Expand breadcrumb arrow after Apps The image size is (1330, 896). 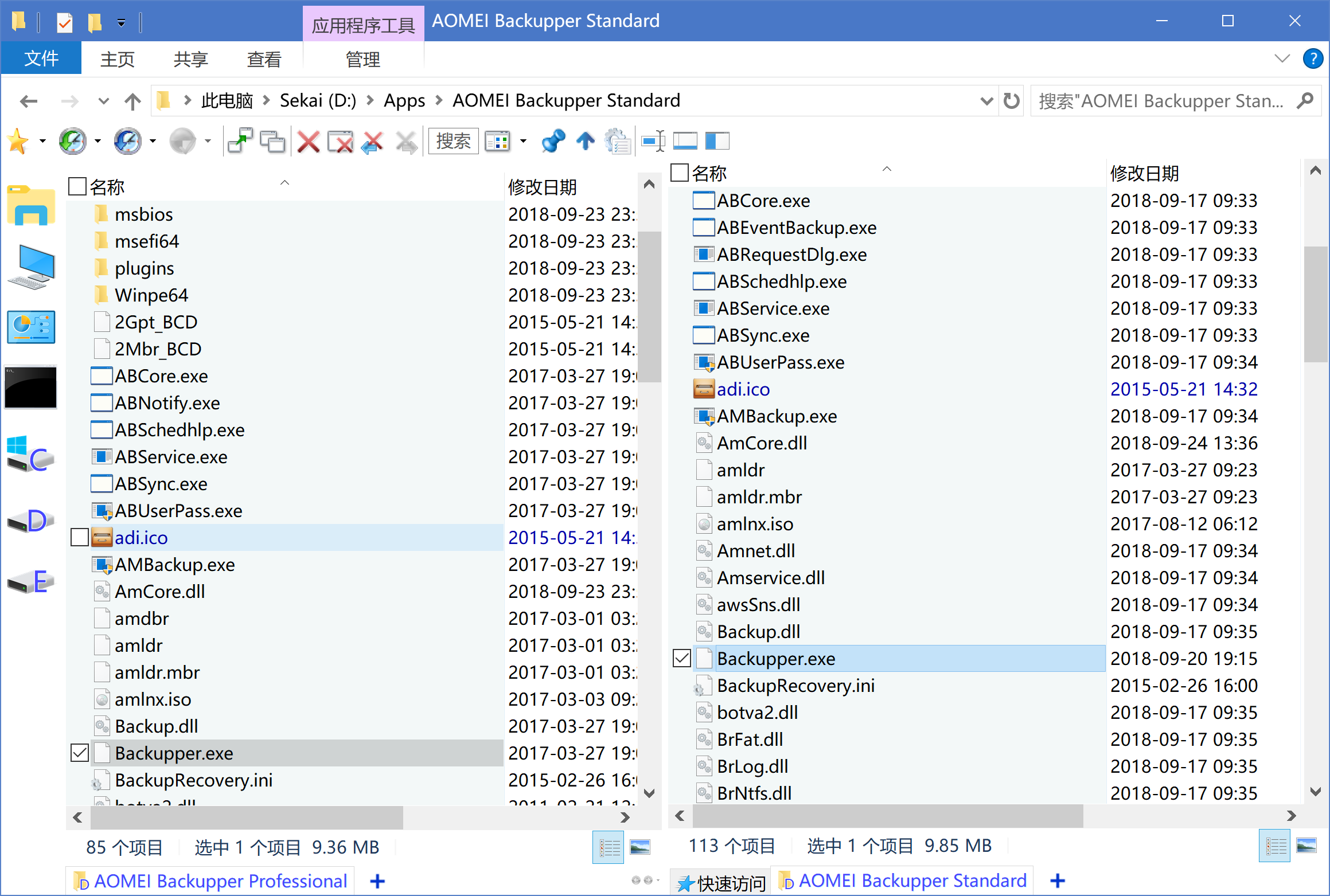pos(439,100)
